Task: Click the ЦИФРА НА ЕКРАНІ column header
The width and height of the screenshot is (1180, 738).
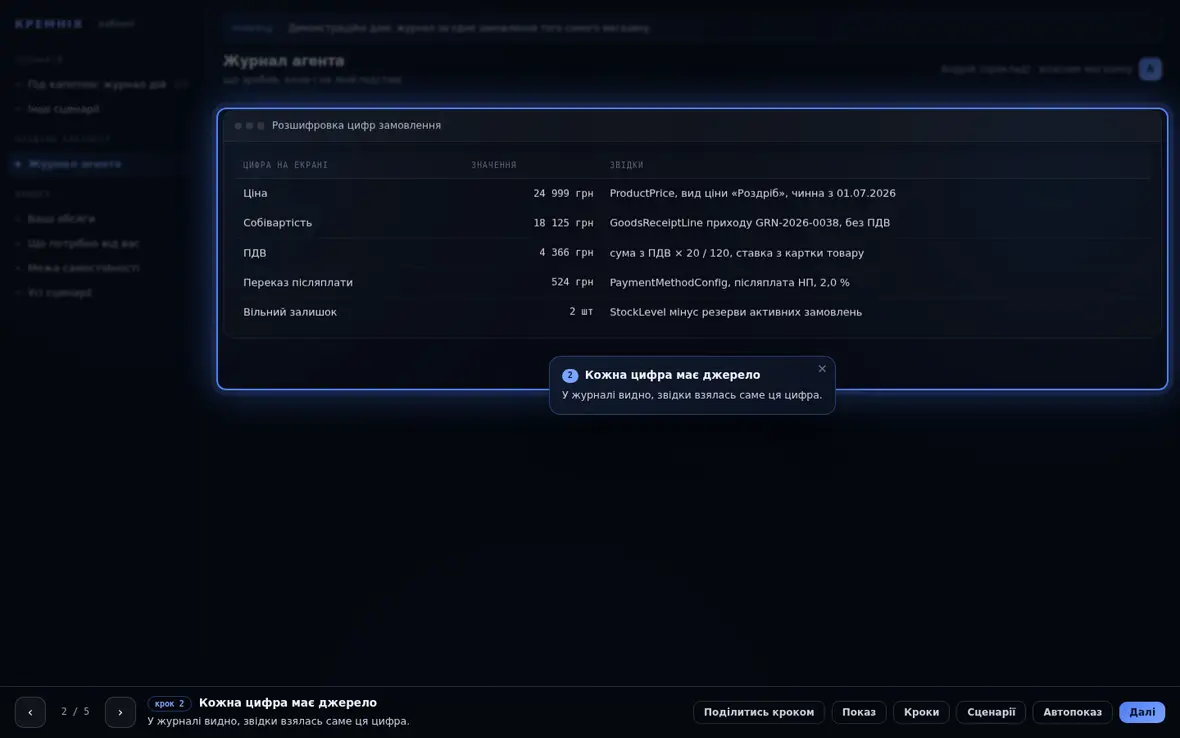Action: click(x=285, y=165)
